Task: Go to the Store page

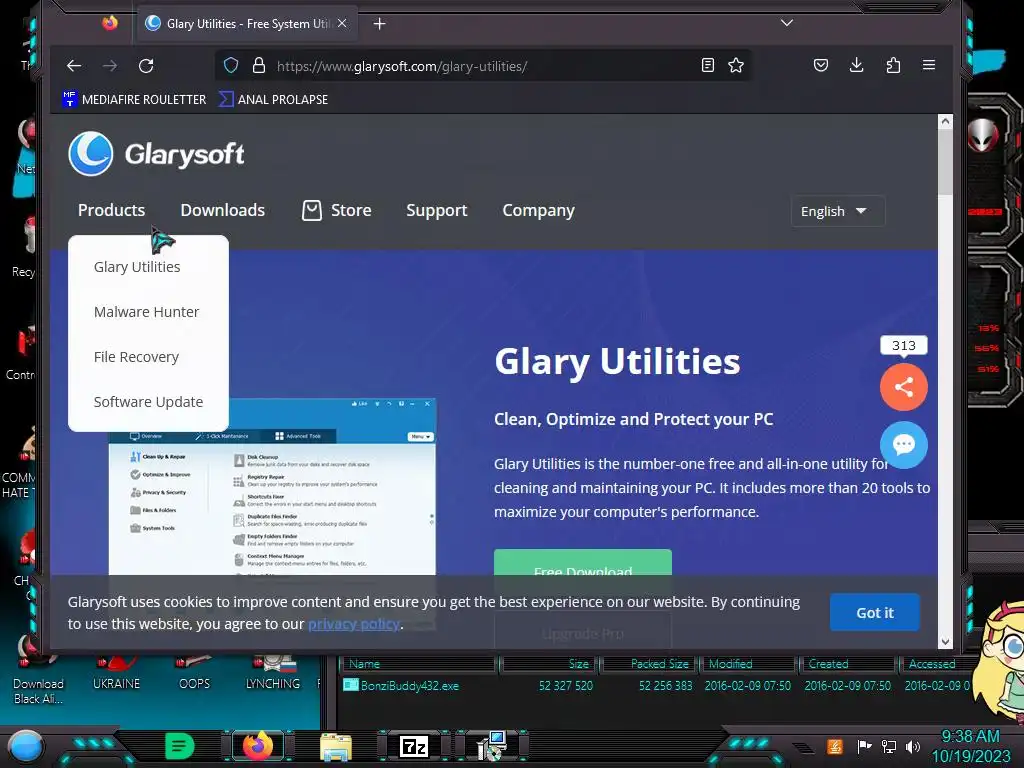Action: (x=337, y=210)
